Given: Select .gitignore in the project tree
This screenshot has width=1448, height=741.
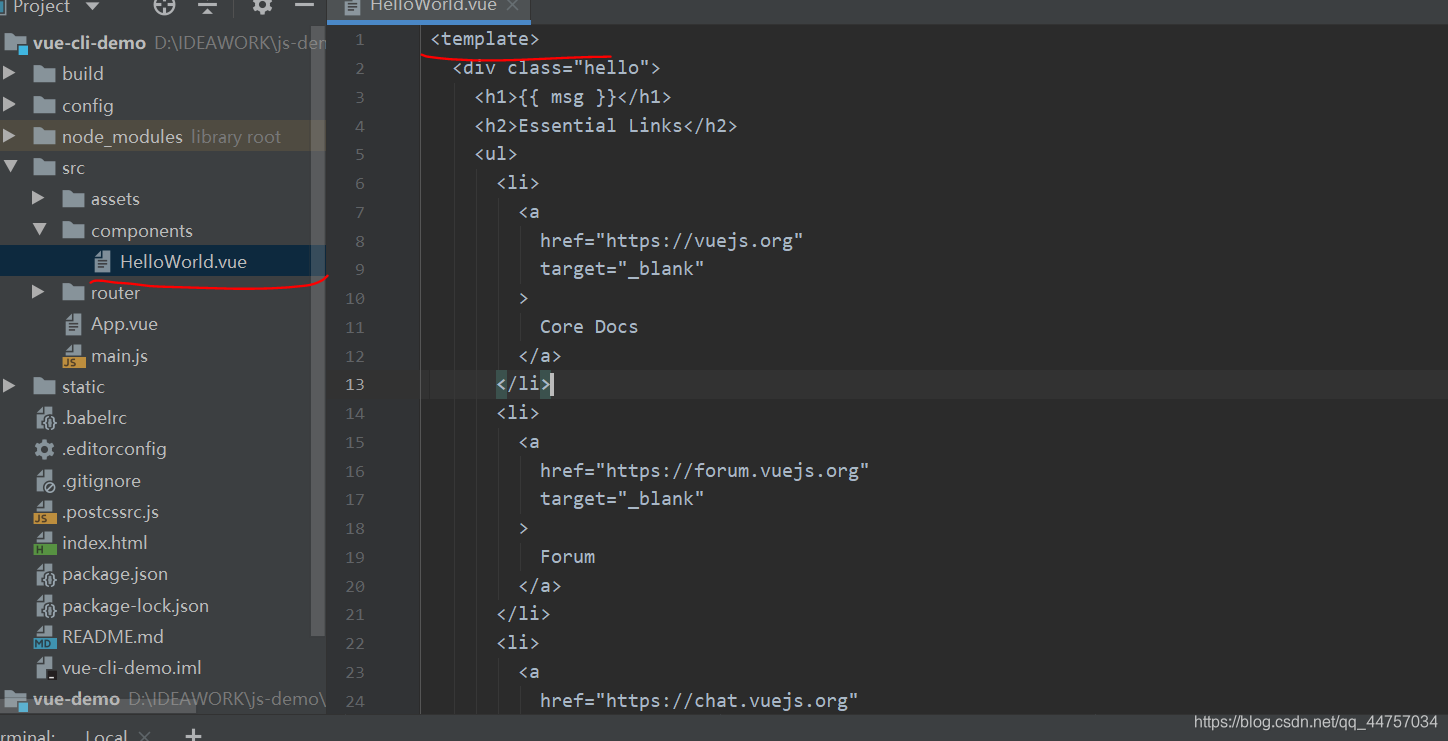Looking at the screenshot, I should [x=101, y=481].
